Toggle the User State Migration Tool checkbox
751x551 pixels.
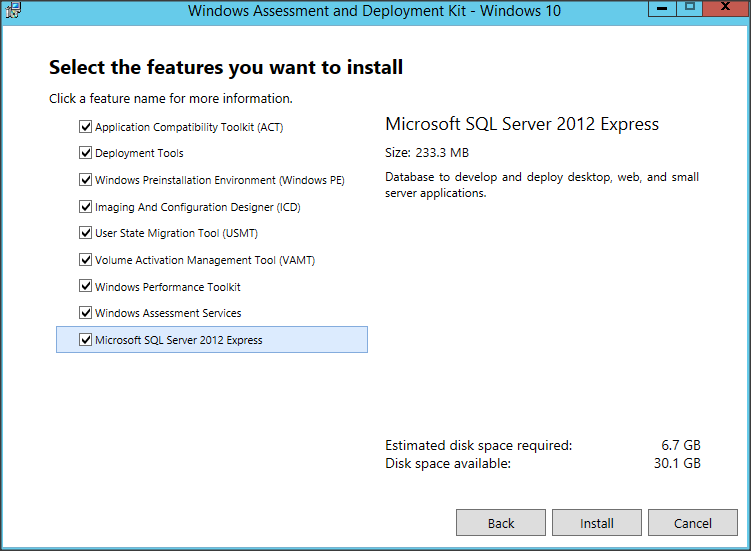tap(85, 233)
